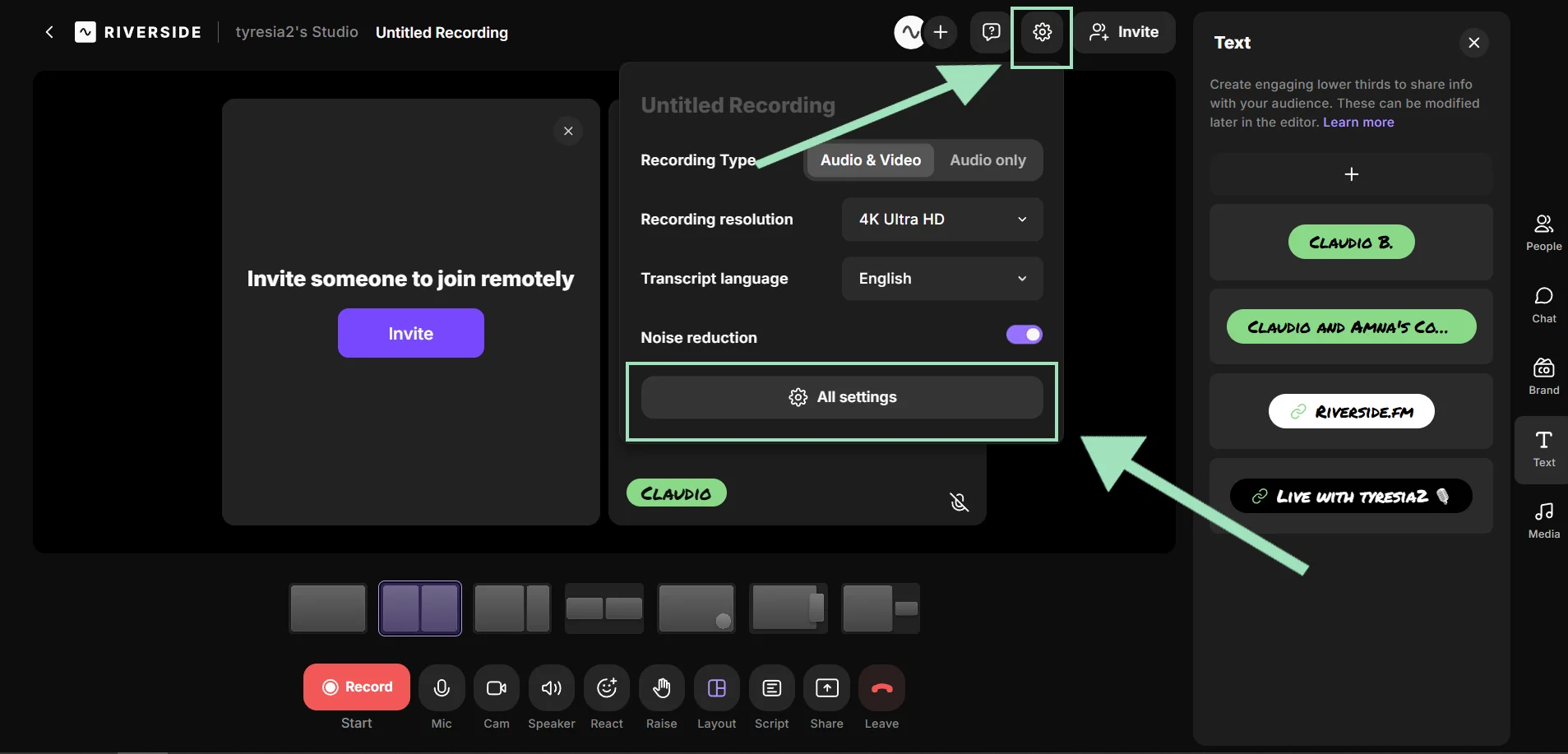The image size is (1568, 754).
Task: Click the Riverside waveform avatar icon
Action: tap(909, 32)
